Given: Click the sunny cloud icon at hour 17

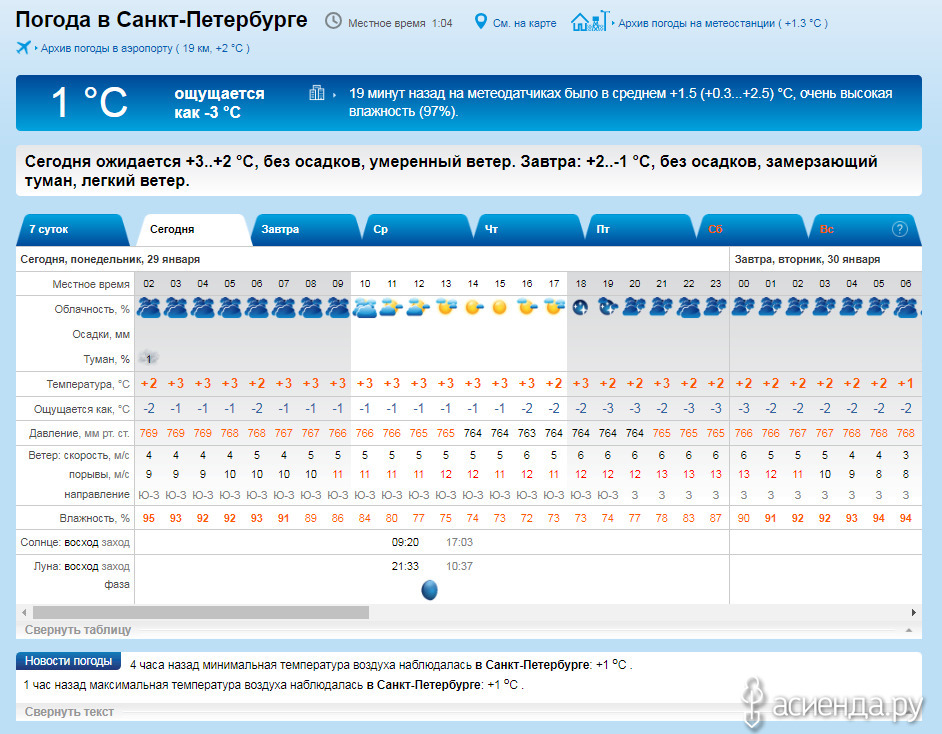Looking at the screenshot, I should [x=553, y=308].
